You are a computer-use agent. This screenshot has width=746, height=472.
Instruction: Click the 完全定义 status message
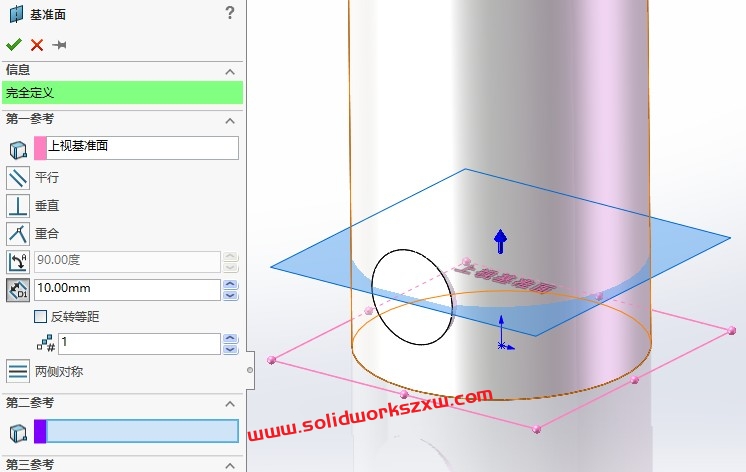tap(122, 92)
